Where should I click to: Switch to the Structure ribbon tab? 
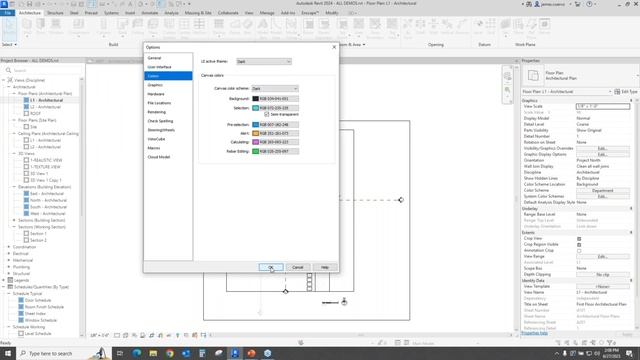click(x=55, y=13)
